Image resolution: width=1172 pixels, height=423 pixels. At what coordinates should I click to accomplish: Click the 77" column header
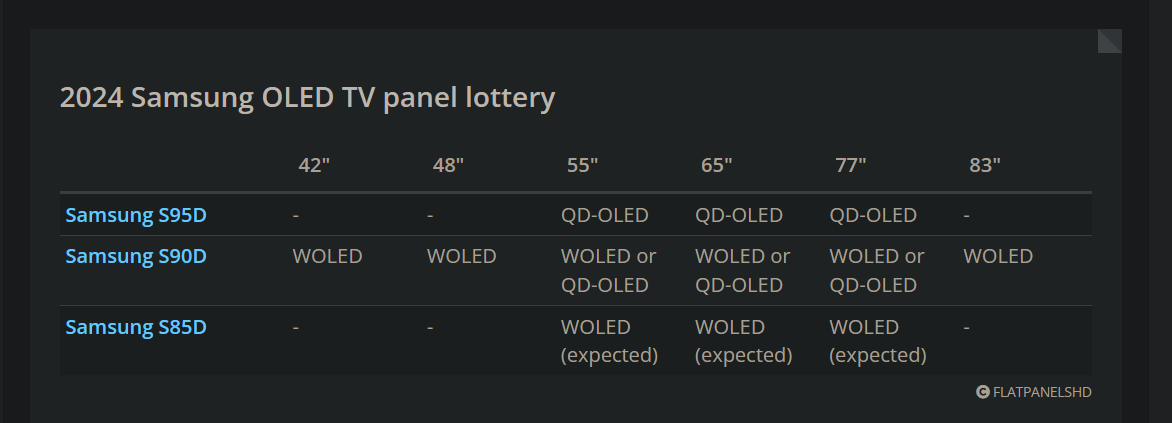click(850, 165)
